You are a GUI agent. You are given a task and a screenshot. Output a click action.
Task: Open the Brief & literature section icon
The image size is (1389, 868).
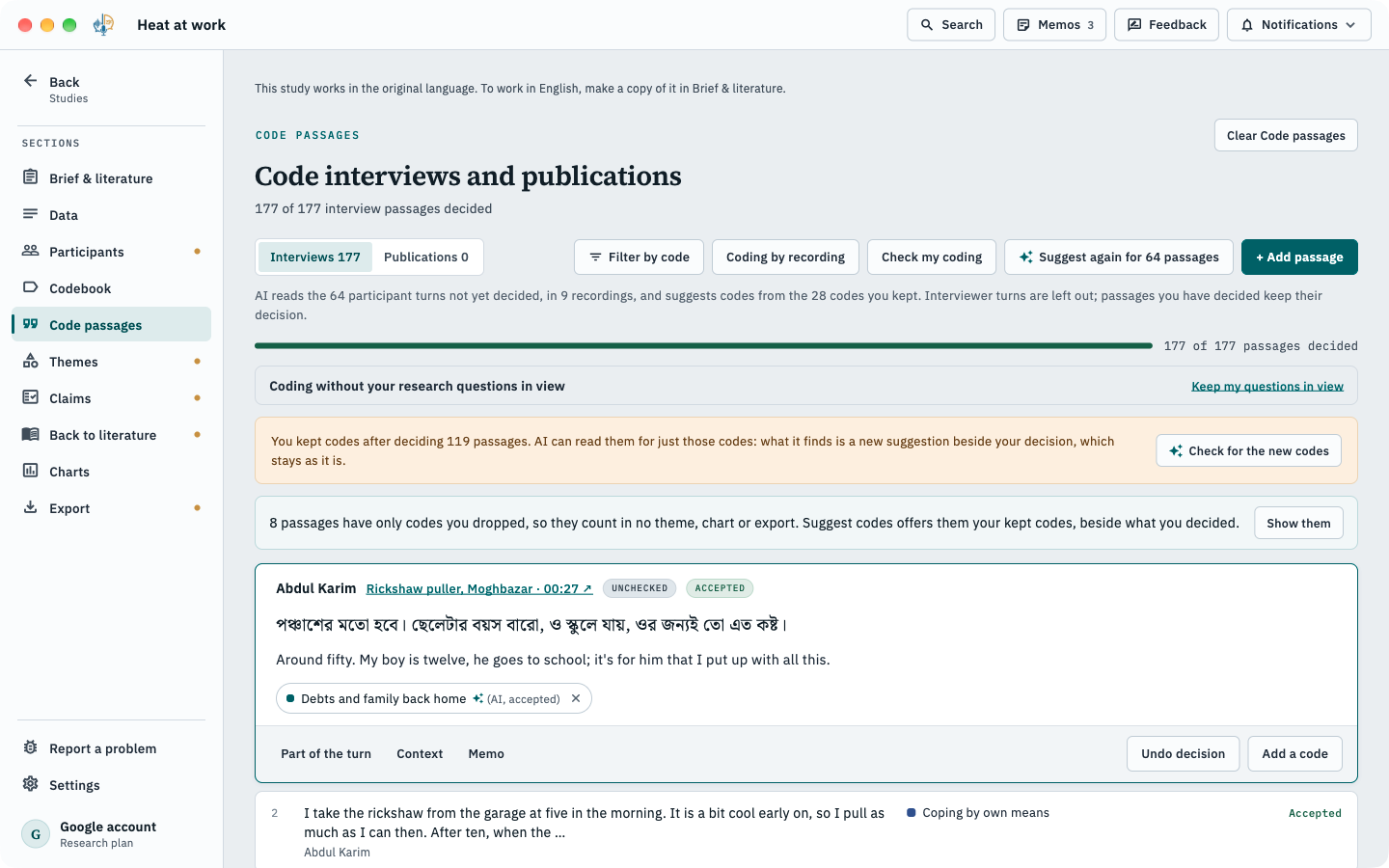(31, 177)
